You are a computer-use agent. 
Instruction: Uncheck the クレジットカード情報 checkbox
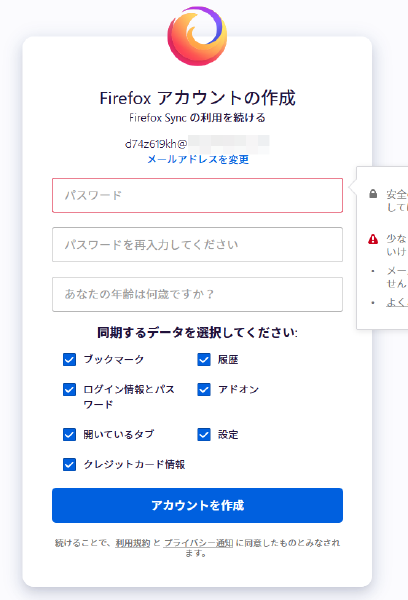pos(69,464)
